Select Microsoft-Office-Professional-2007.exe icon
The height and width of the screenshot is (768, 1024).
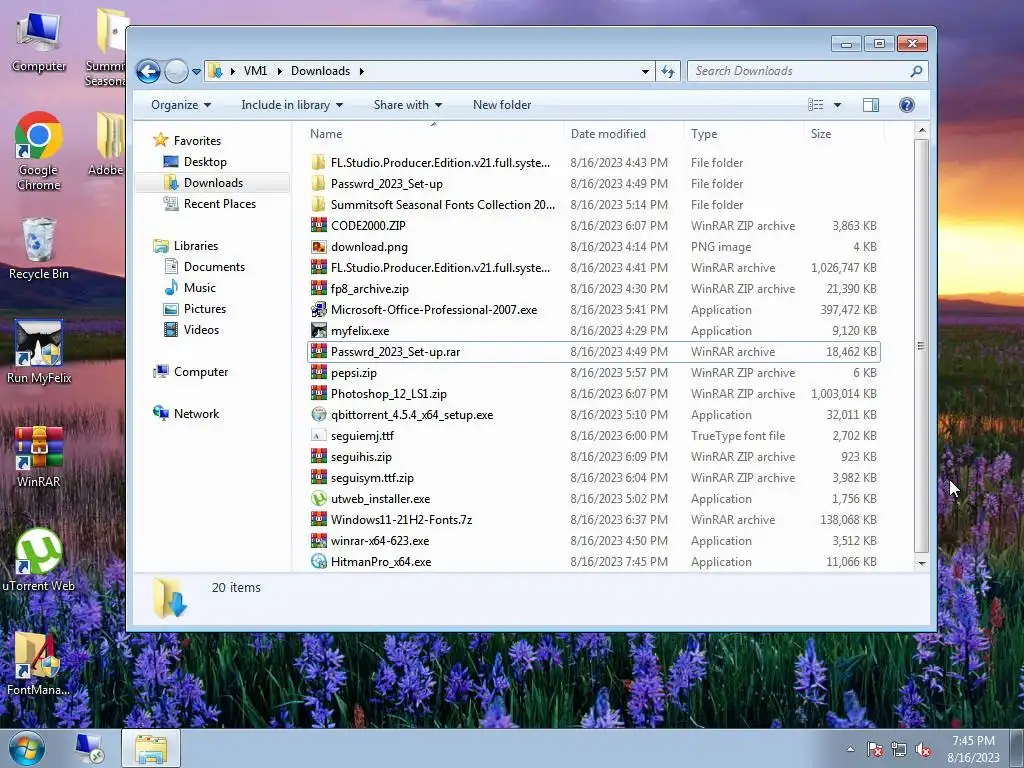318,310
